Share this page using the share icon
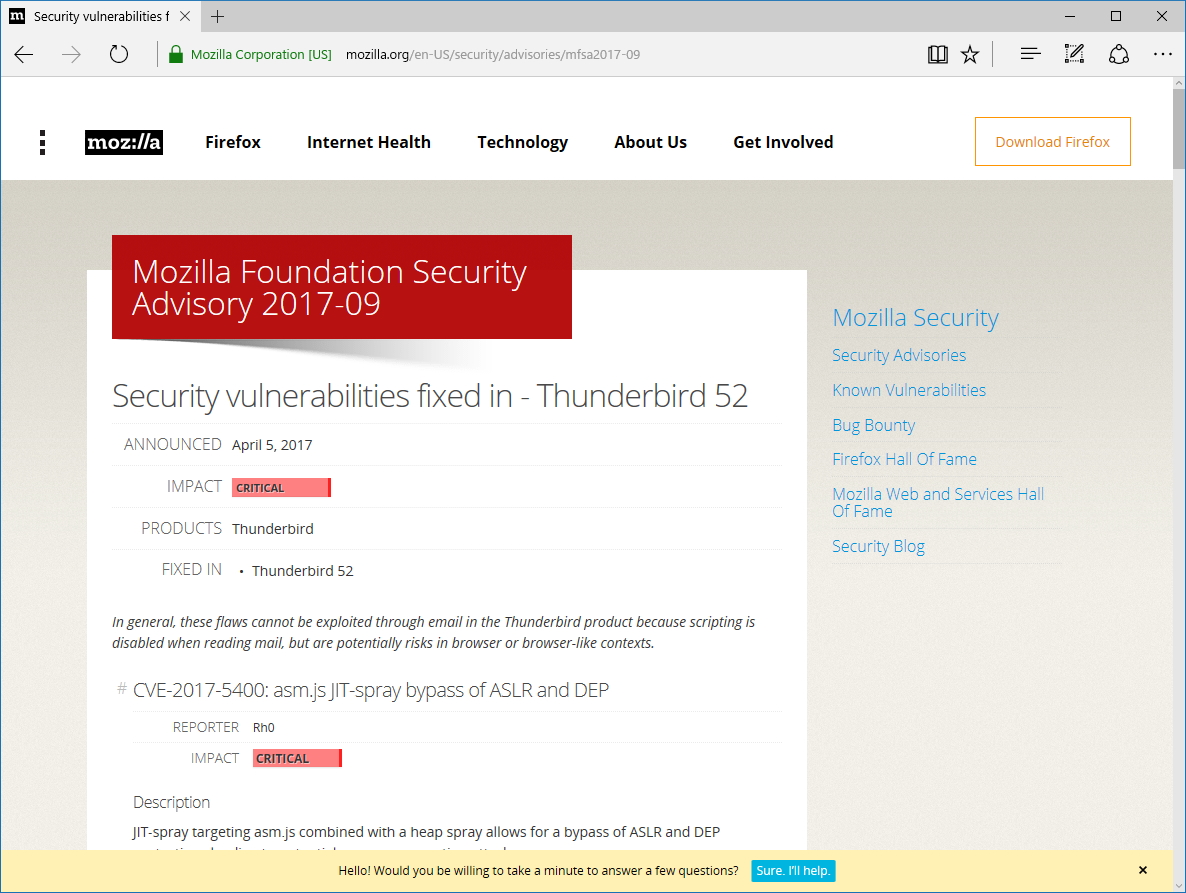Image resolution: width=1186 pixels, height=893 pixels. pos(1119,53)
